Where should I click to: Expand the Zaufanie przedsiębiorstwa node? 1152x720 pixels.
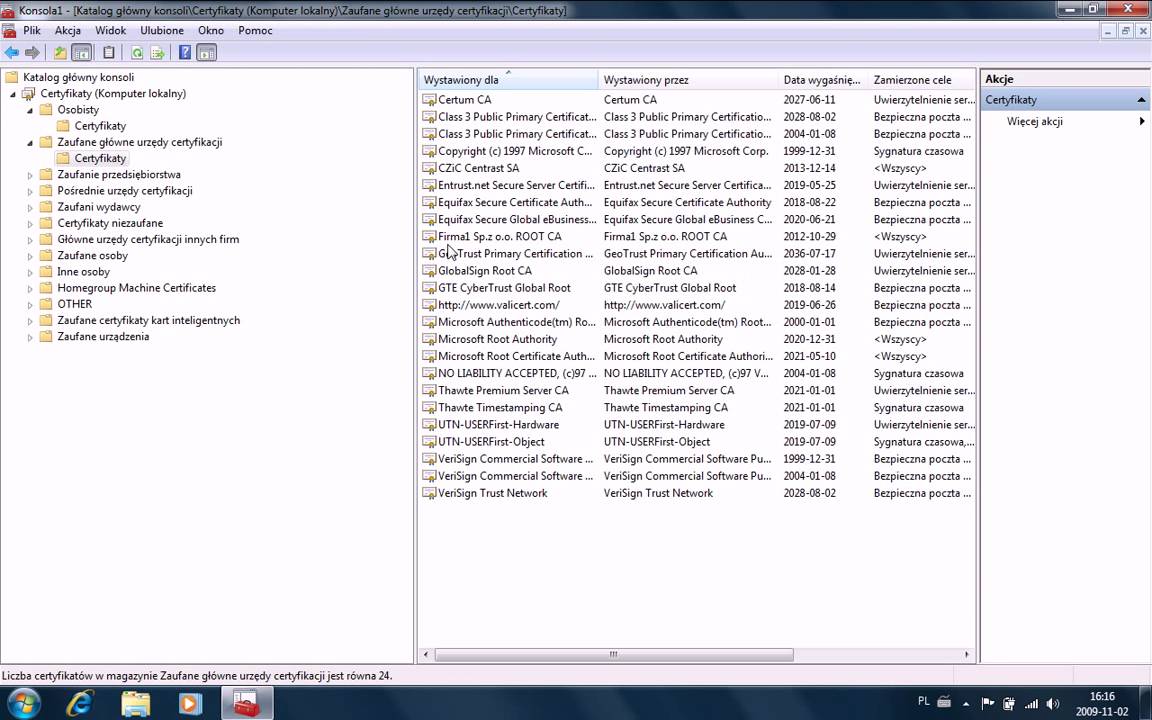[30, 175]
